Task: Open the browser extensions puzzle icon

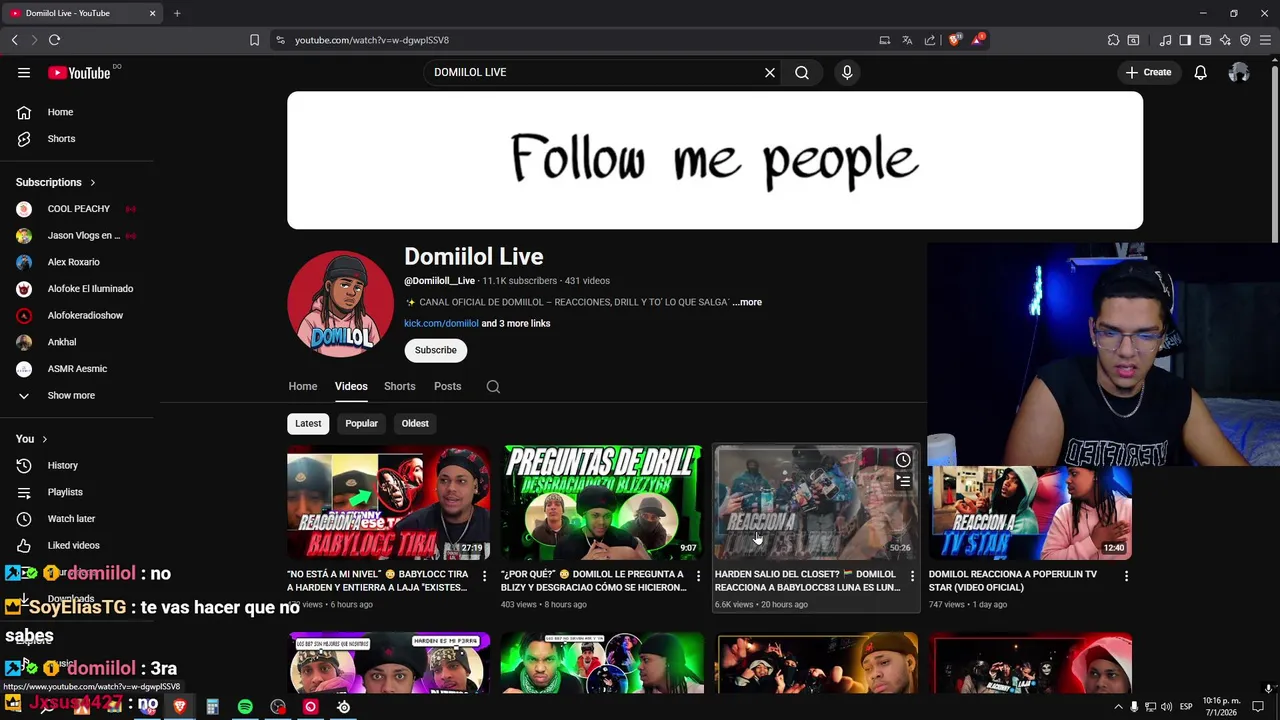Action: (1113, 40)
